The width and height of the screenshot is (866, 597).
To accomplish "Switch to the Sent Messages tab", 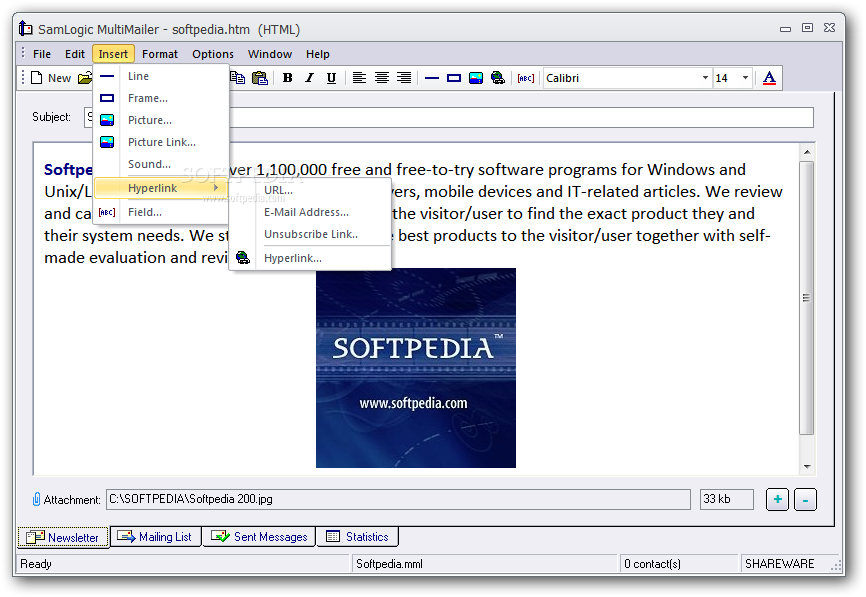I will 259,537.
